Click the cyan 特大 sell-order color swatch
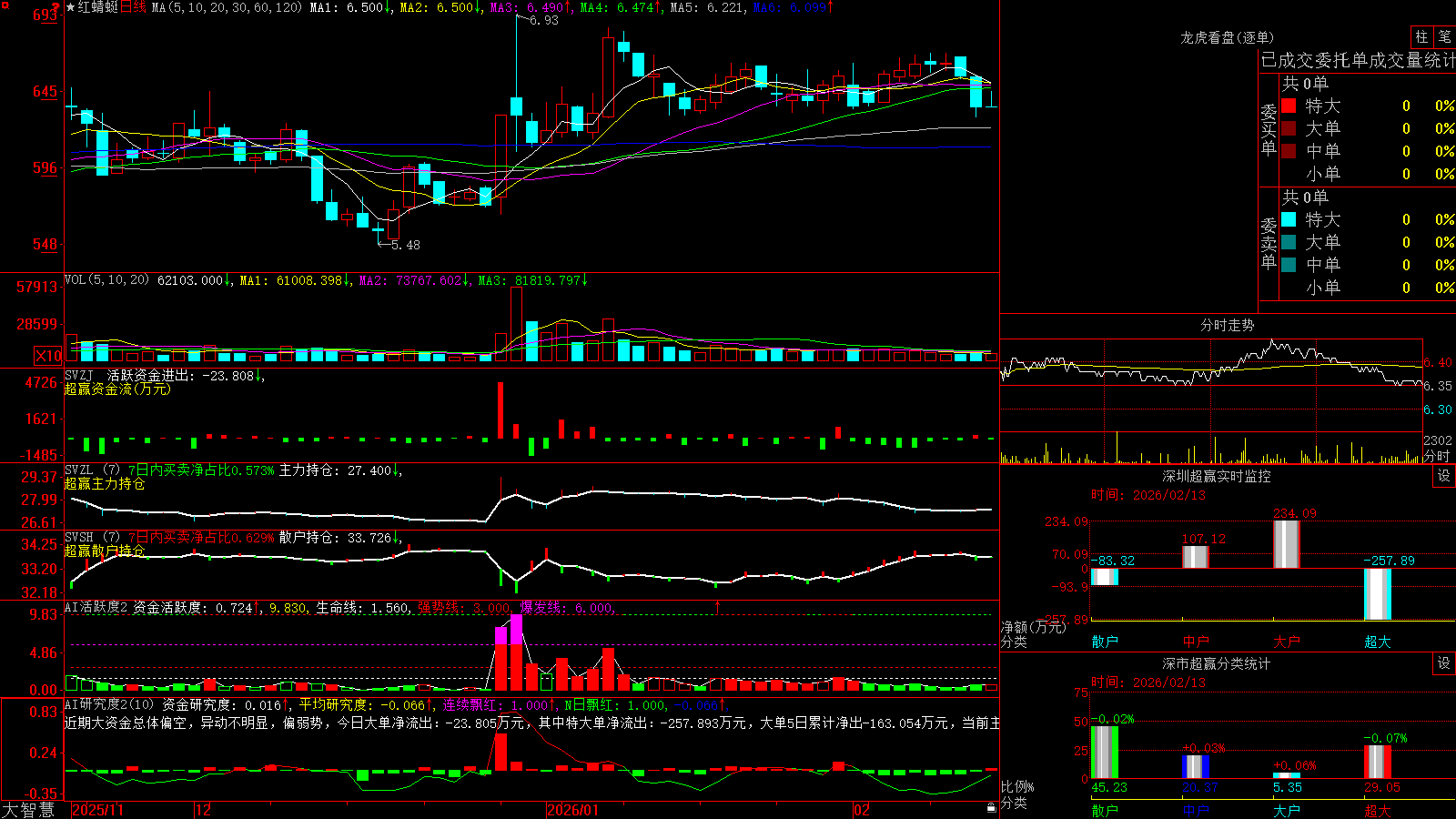 tap(1289, 219)
